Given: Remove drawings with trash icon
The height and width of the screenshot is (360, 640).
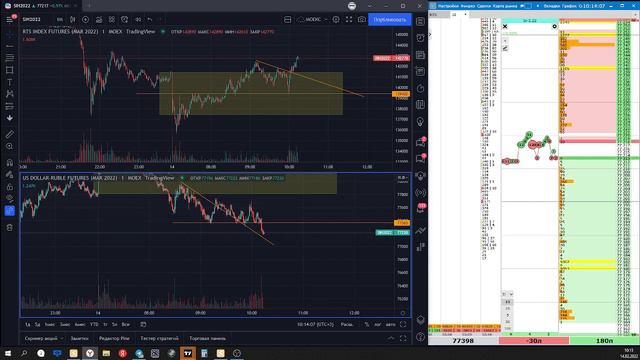Looking at the screenshot, I should (9, 227).
